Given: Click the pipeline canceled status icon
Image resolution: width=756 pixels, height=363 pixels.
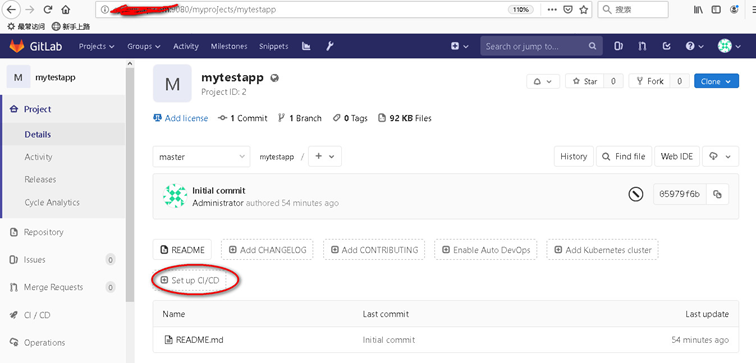Looking at the screenshot, I should pos(636,195).
